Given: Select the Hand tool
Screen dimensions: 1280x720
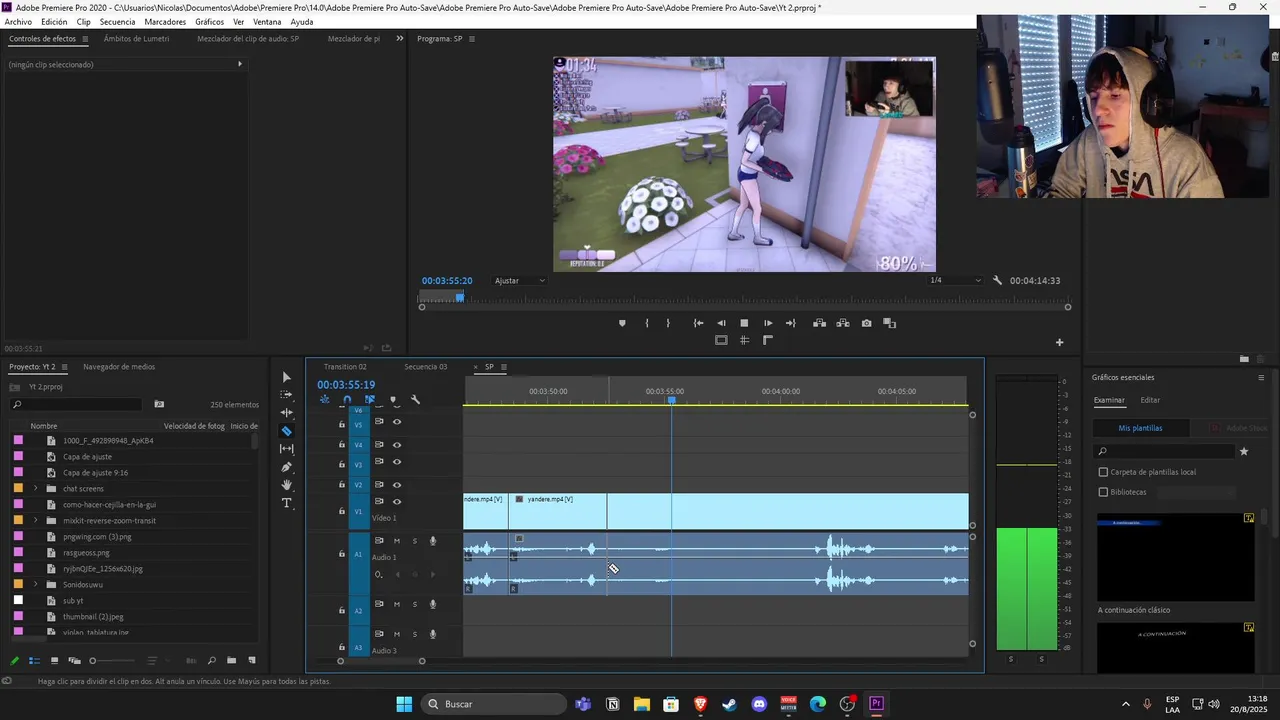Looking at the screenshot, I should 287,485.
